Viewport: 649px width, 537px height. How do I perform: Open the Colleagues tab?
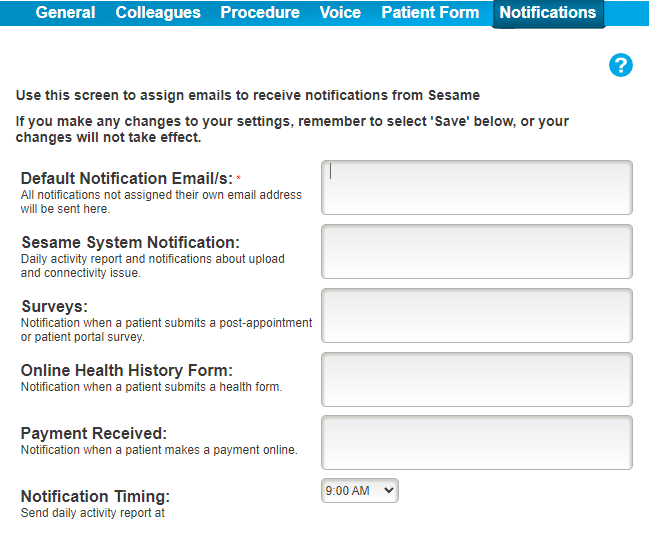[158, 12]
